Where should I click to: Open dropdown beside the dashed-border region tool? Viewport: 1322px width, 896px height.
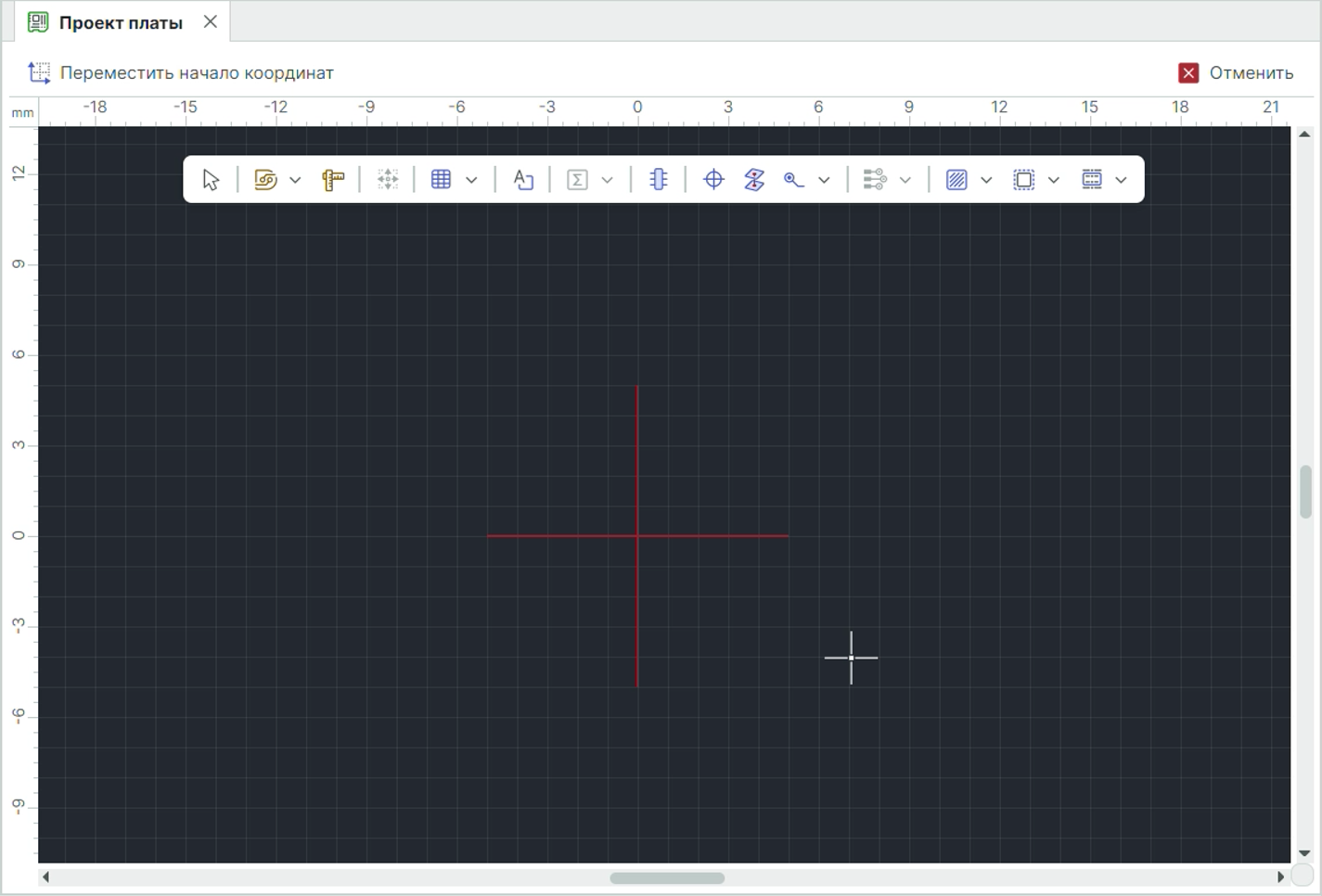(x=1054, y=180)
